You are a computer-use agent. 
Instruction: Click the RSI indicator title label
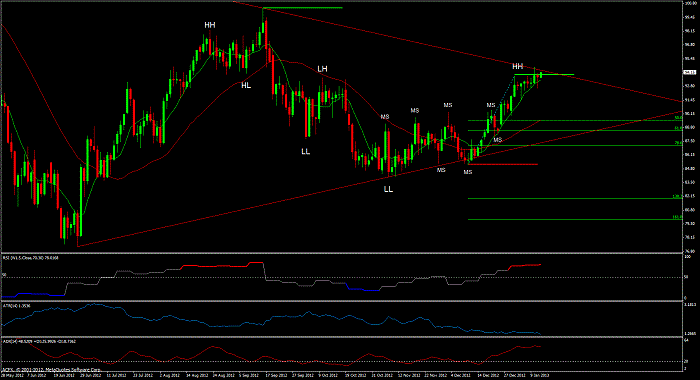[x=31, y=258]
